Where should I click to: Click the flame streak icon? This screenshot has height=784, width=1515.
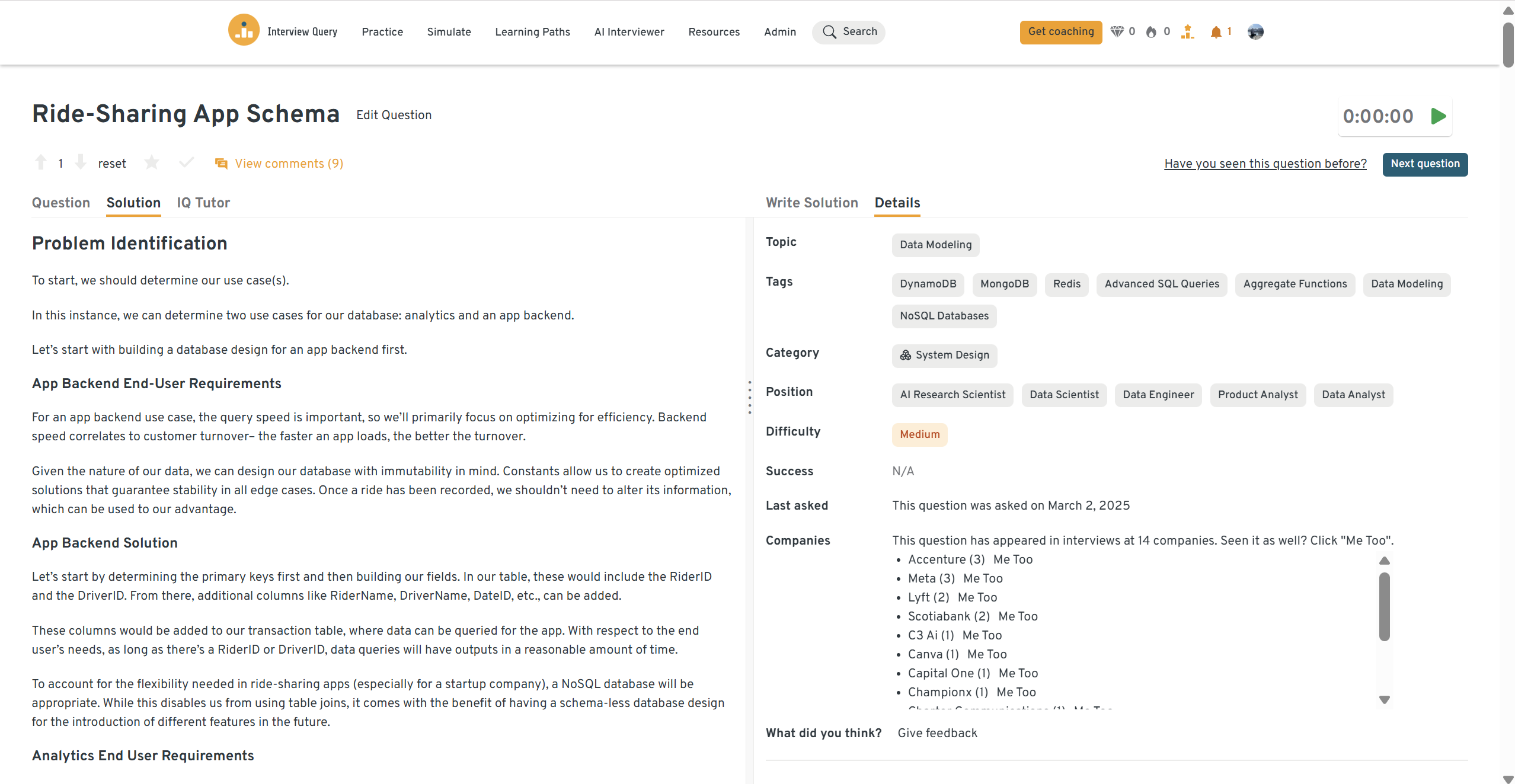coord(1151,32)
